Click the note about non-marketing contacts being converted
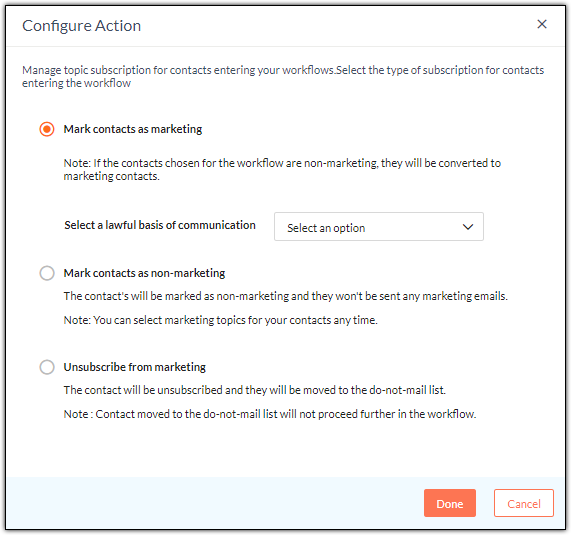Image resolution: width=571 pixels, height=535 pixels. click(282, 170)
